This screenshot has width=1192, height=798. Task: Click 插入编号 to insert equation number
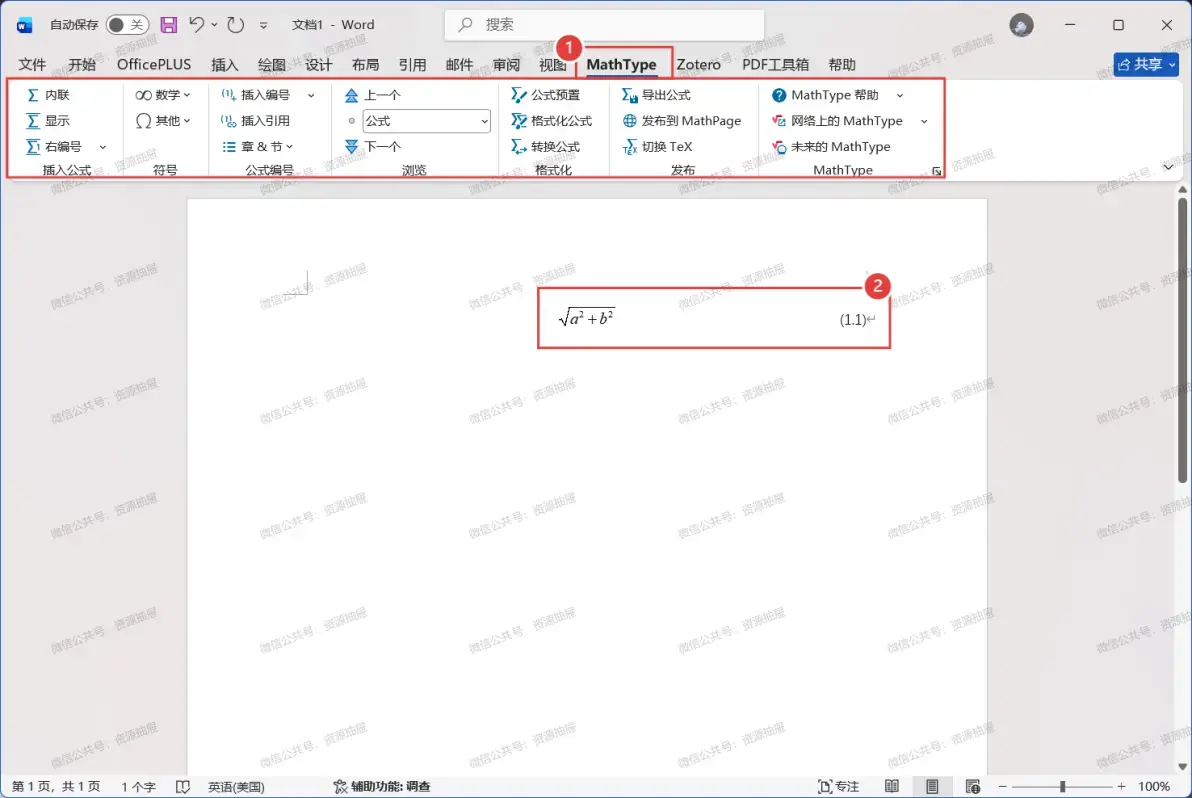(x=256, y=95)
